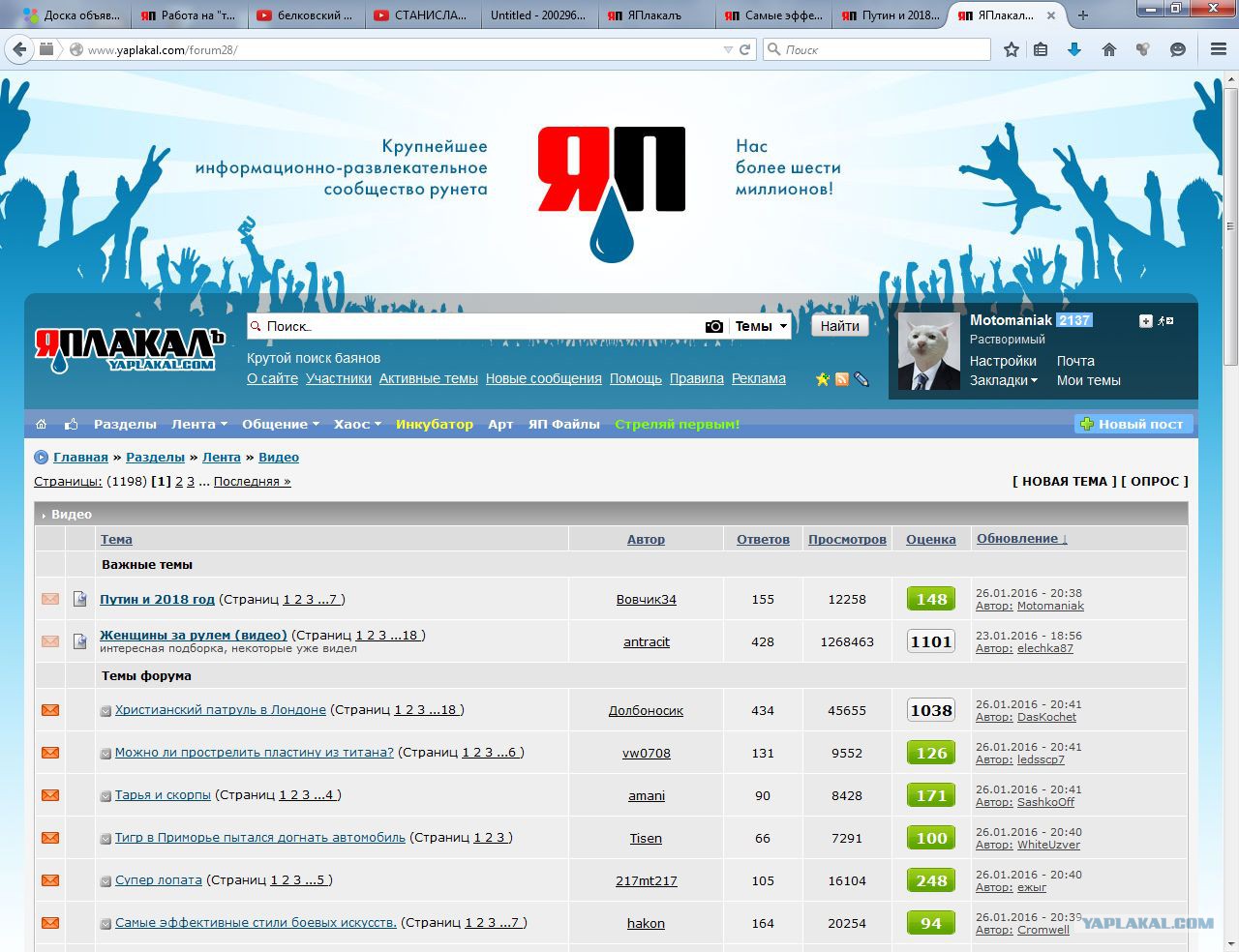Click the smiley chat icon in browser toolbar
Image resolution: width=1239 pixels, height=952 pixels.
tap(1178, 49)
